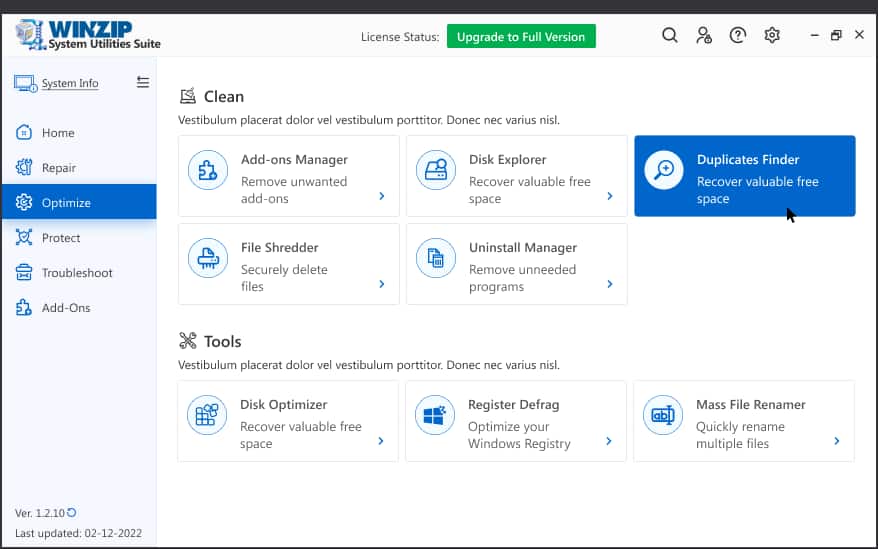The height and width of the screenshot is (549, 878).
Task: Select Optimize in the sidebar
Action: tap(79, 202)
